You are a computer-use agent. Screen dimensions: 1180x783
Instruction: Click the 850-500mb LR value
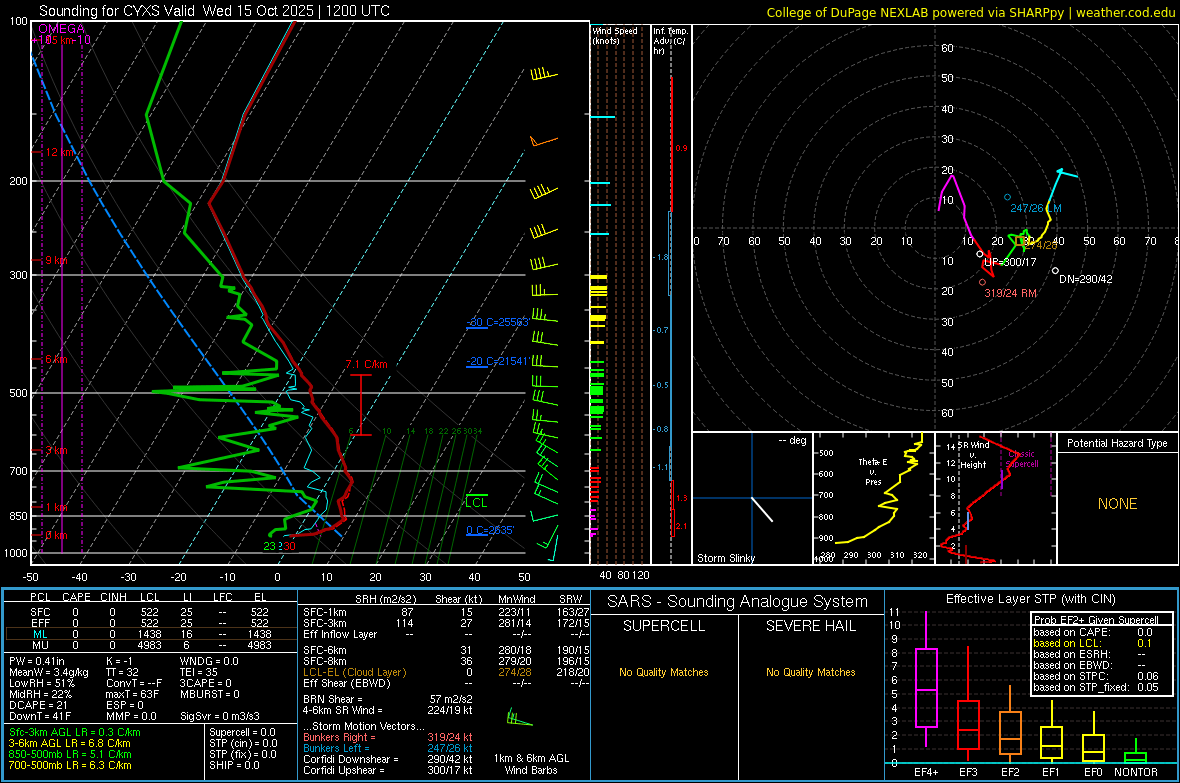click(x=70, y=754)
